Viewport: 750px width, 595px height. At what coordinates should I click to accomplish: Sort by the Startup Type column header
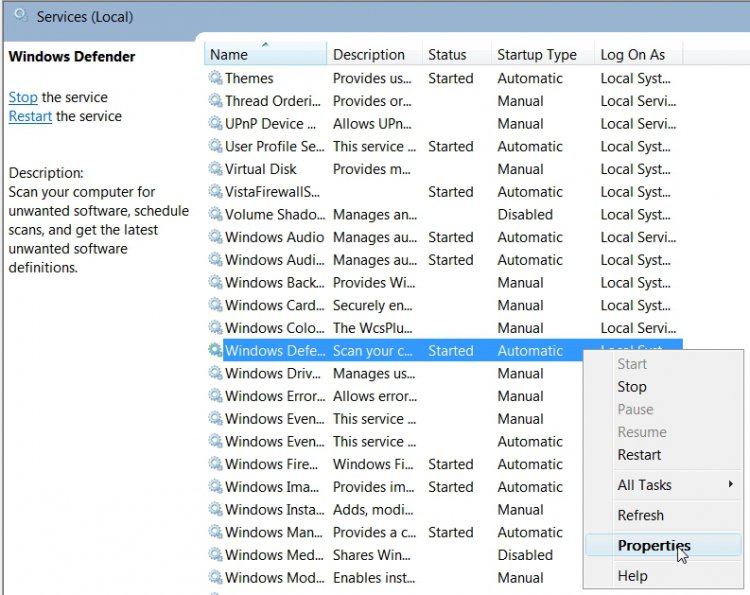click(x=542, y=54)
